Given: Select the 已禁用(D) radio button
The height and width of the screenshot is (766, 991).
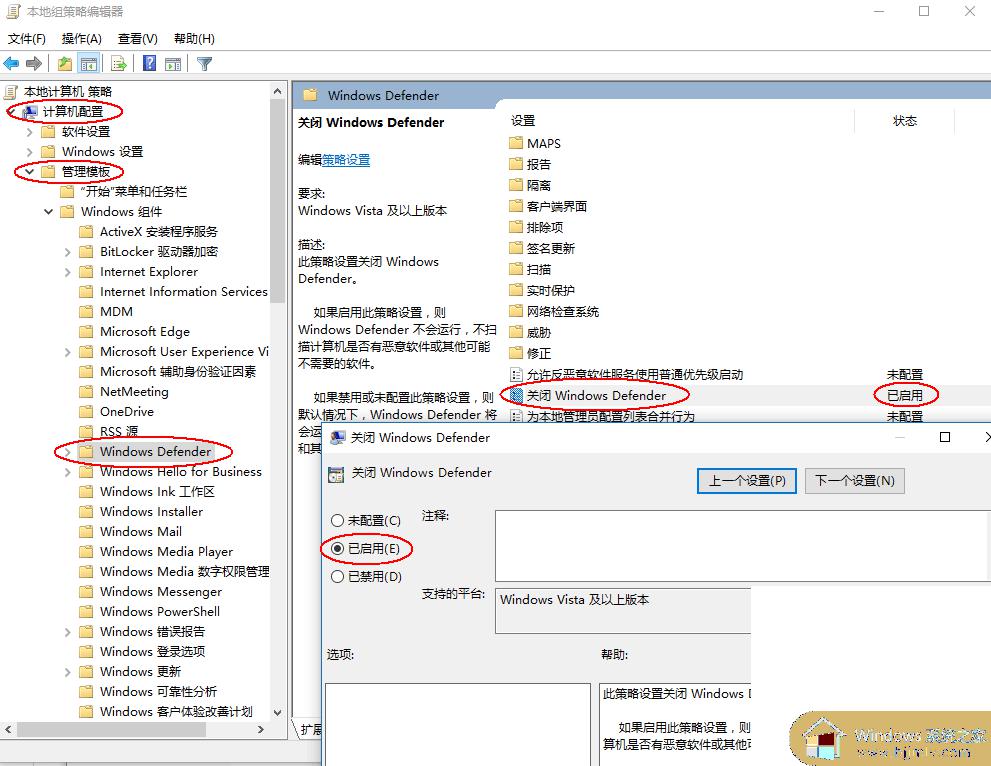Looking at the screenshot, I should click(337, 576).
